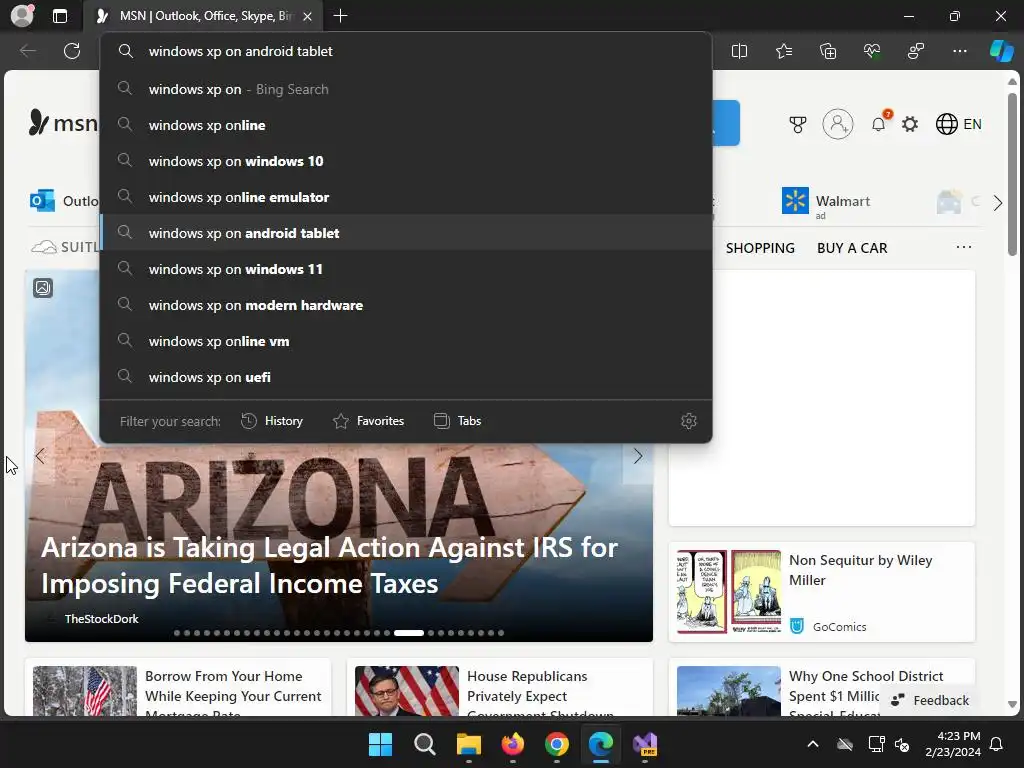Sign in via MSN account icon

click(838, 123)
